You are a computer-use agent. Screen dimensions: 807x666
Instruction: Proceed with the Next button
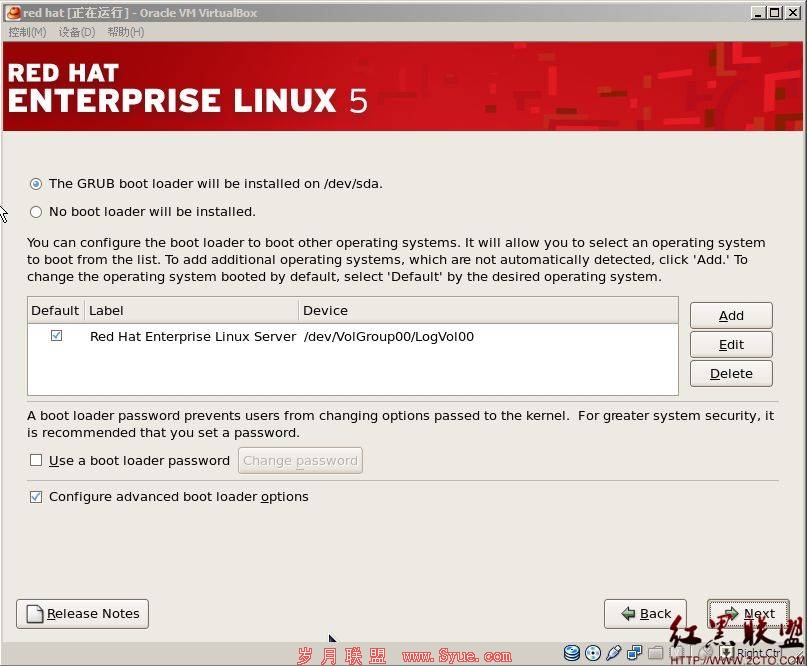pos(748,614)
